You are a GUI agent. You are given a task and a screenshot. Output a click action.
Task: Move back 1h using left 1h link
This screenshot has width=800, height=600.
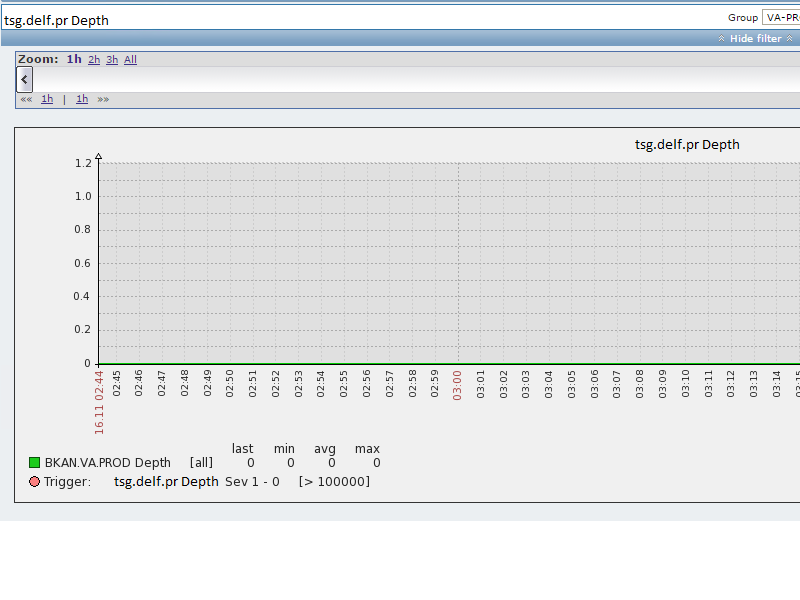click(x=47, y=99)
